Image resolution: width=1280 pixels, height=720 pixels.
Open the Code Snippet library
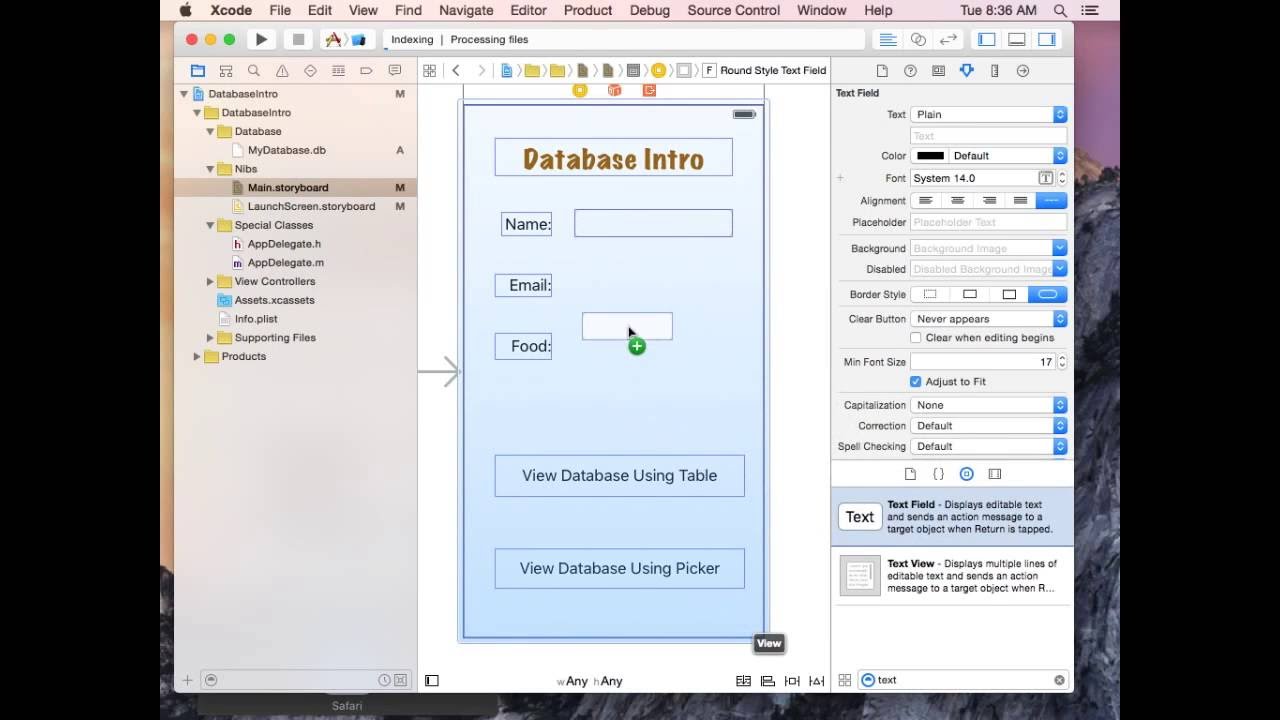tap(938, 474)
